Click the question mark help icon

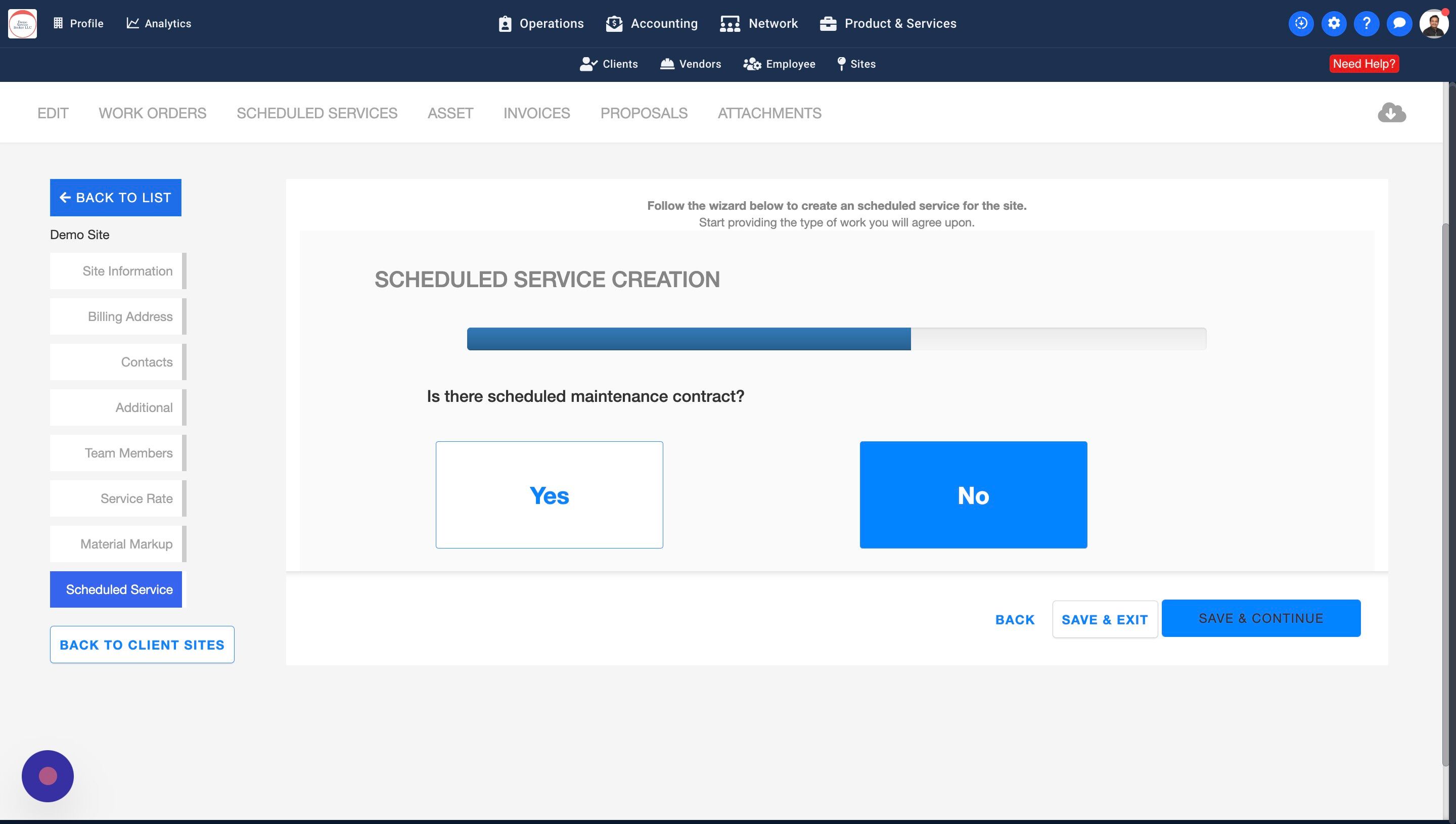[1366, 24]
